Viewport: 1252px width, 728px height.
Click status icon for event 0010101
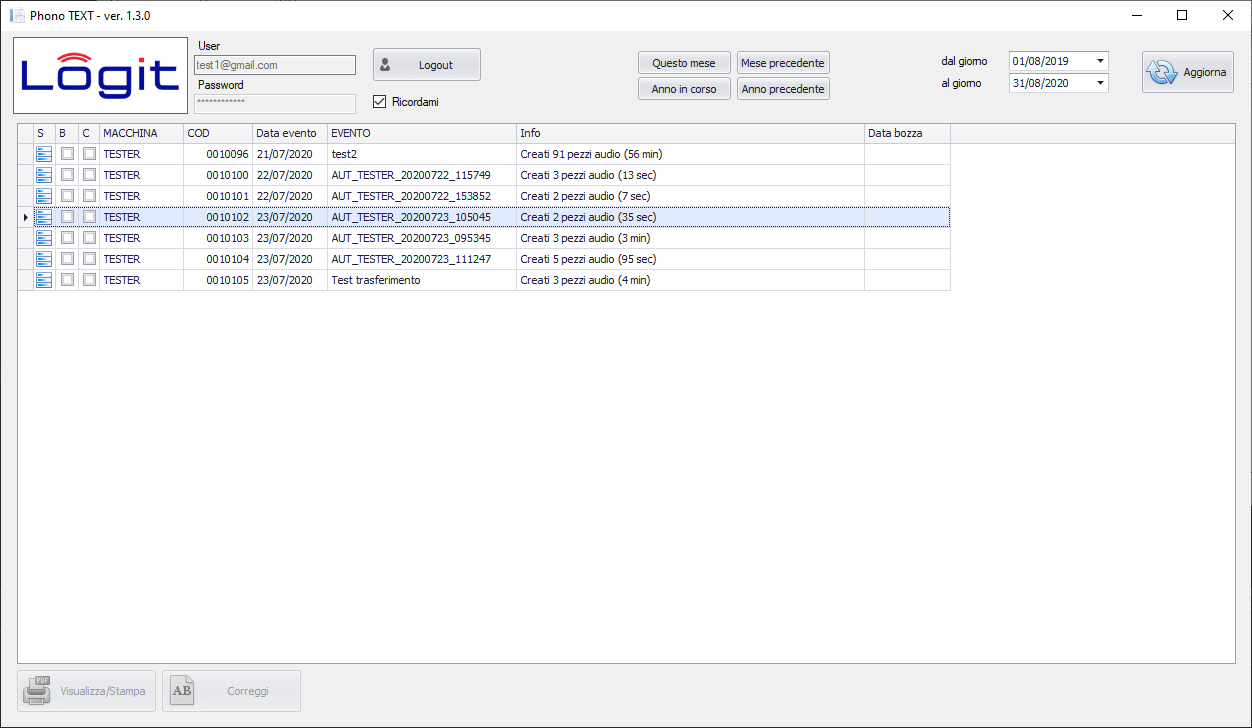(x=44, y=196)
